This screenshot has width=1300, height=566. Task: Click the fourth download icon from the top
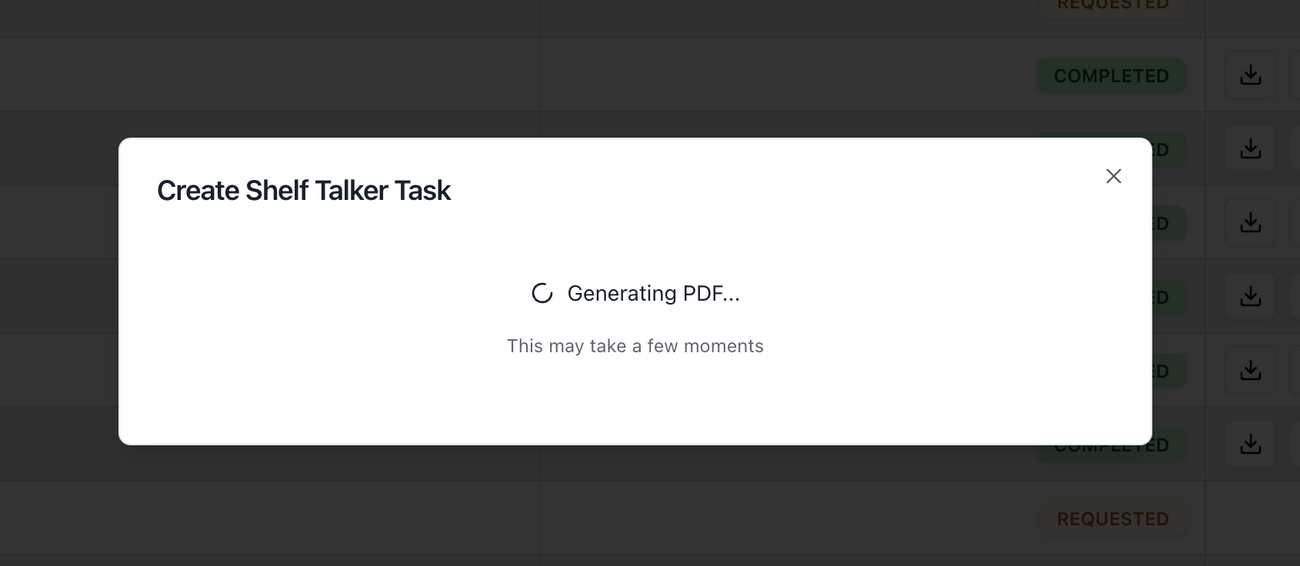pyautogui.click(x=1250, y=297)
